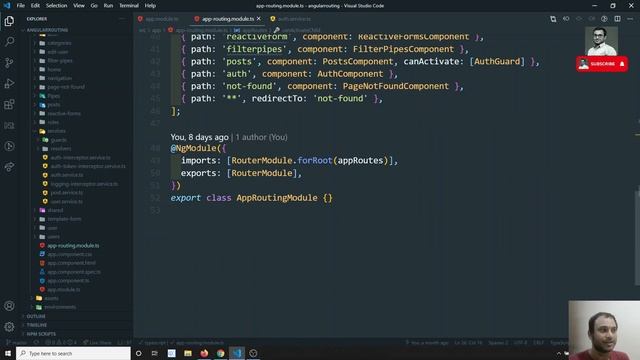Open the Help menu
The image size is (640, 360).
(150, 6)
